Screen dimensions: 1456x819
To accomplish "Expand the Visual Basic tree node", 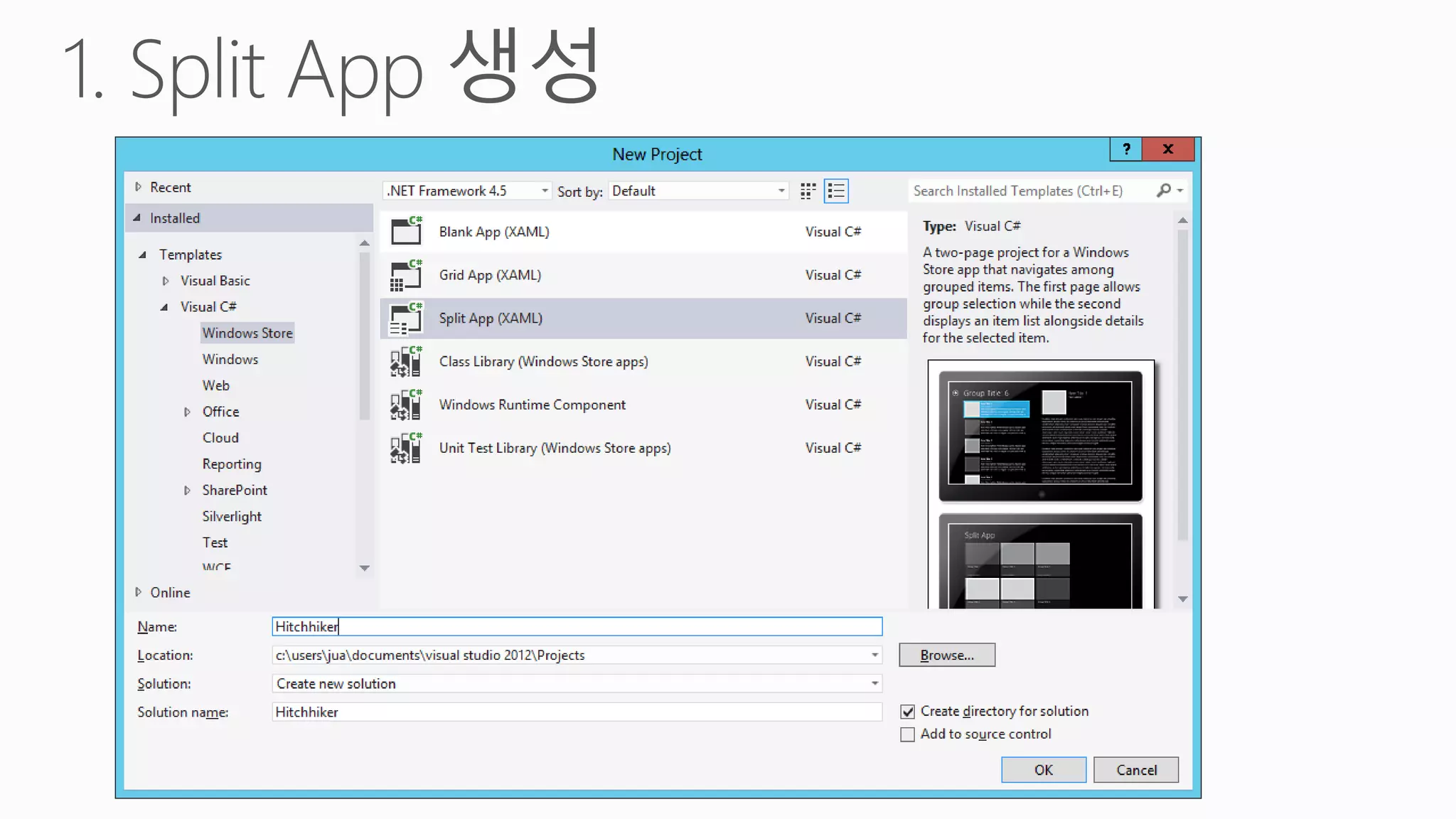I will (166, 281).
